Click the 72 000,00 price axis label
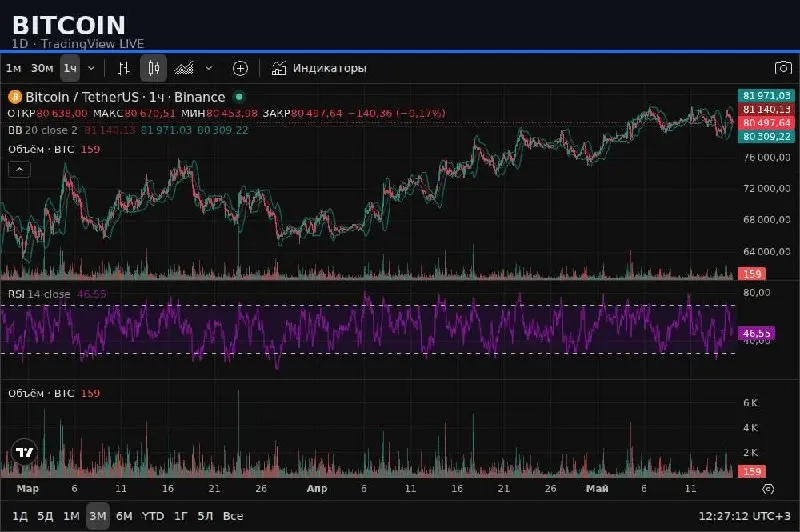 click(766, 189)
